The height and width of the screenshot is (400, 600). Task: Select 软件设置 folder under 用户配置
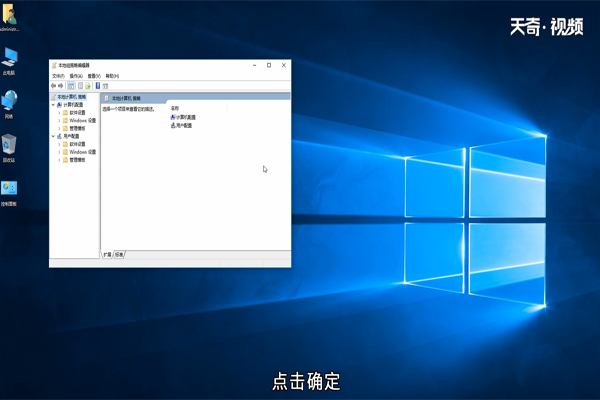pyautogui.click(x=74, y=144)
